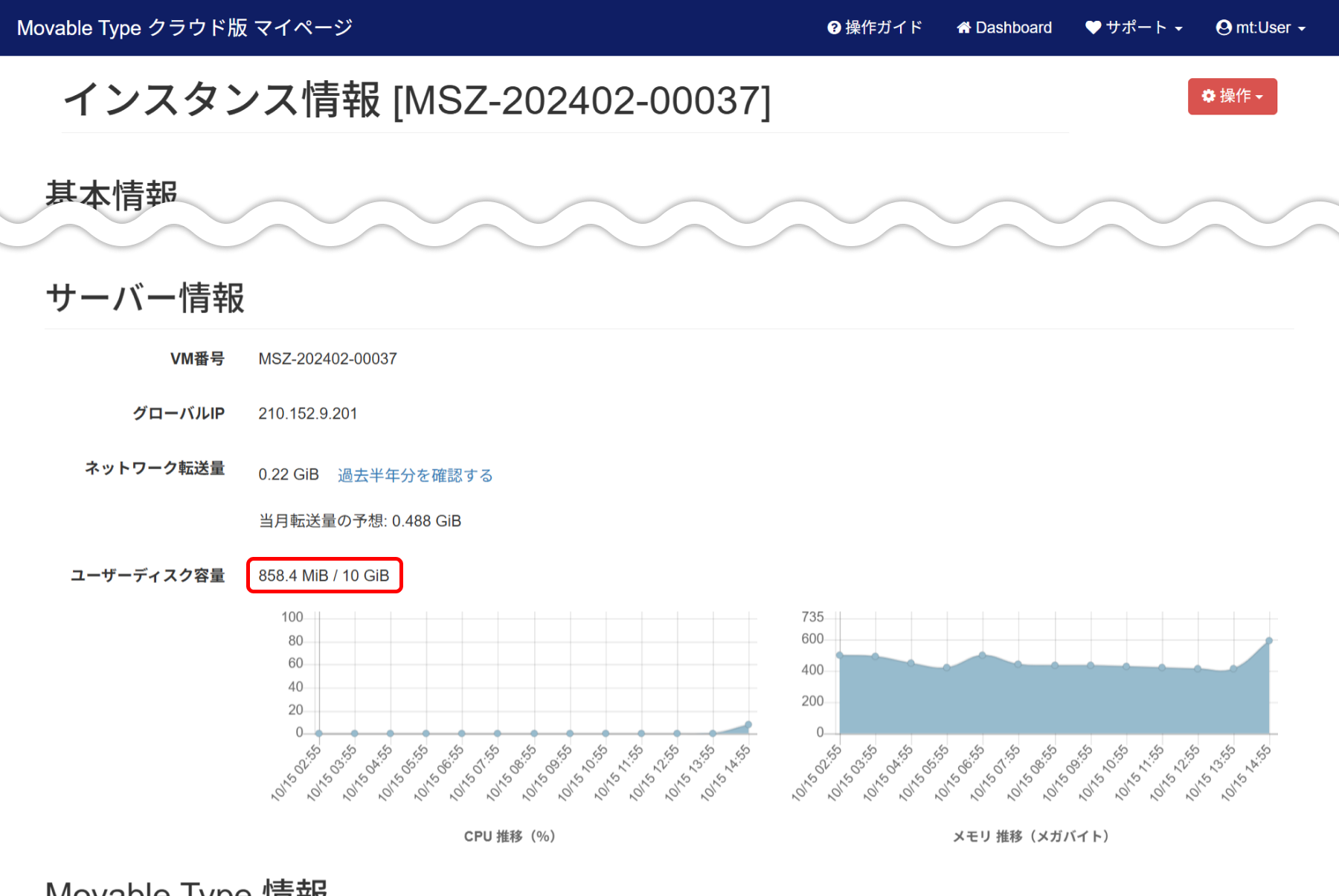Open the 過去半年分を確認する link
Image resolution: width=1339 pixels, height=896 pixels.
click(415, 475)
